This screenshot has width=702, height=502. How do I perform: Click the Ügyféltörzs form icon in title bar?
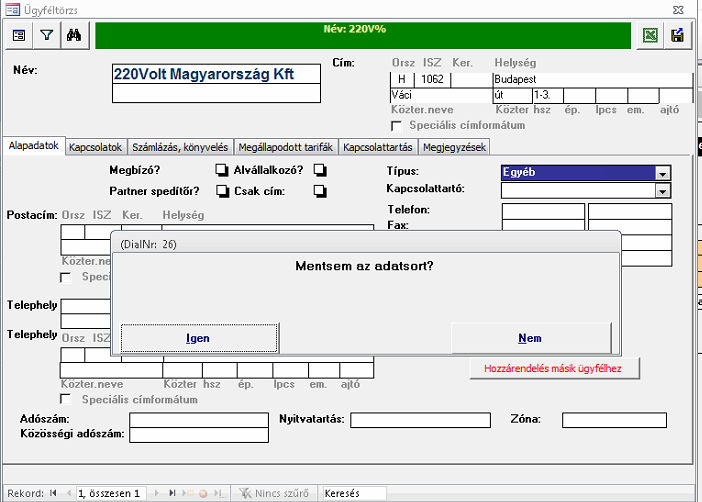(x=13, y=9)
